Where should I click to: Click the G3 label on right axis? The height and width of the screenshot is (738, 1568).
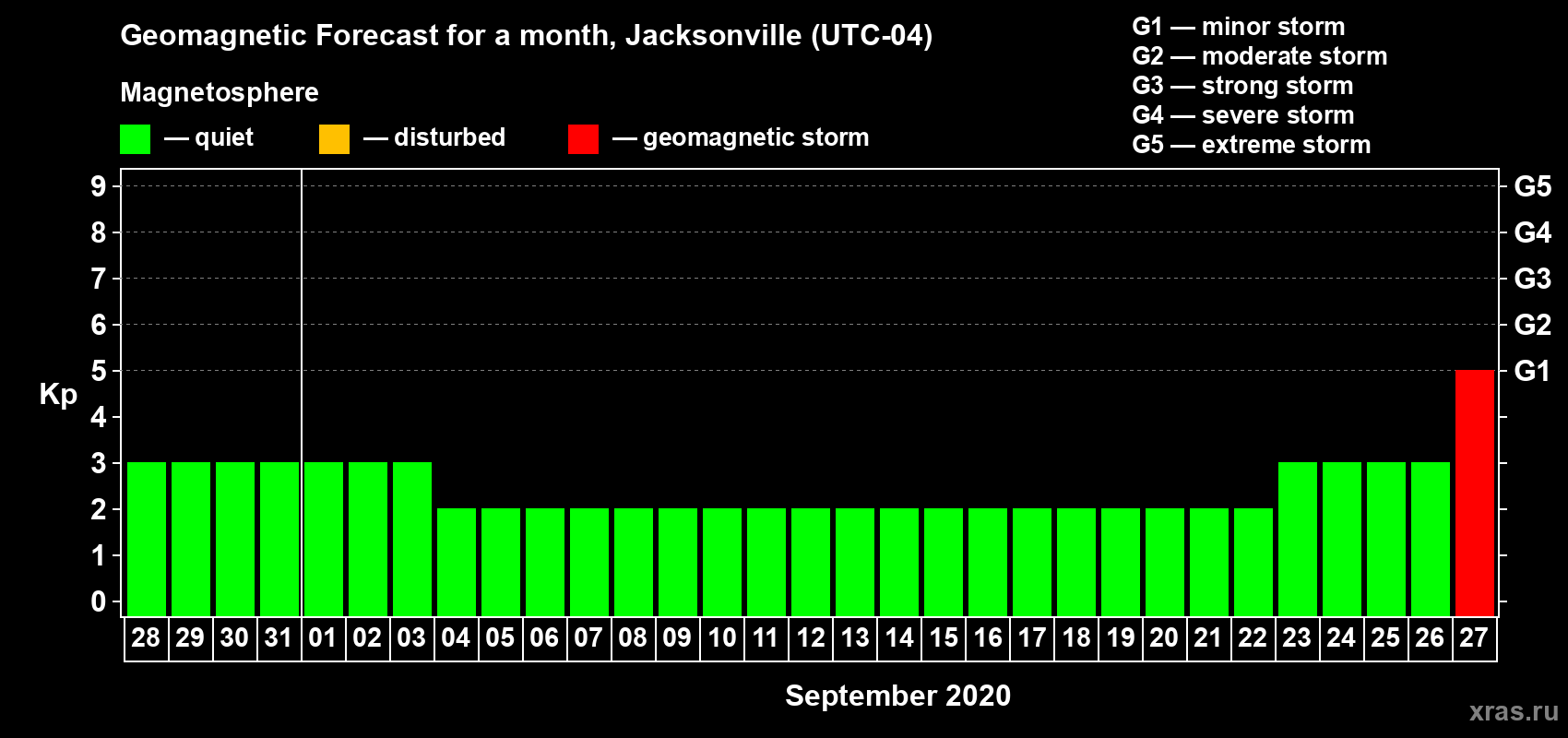coord(1533,279)
